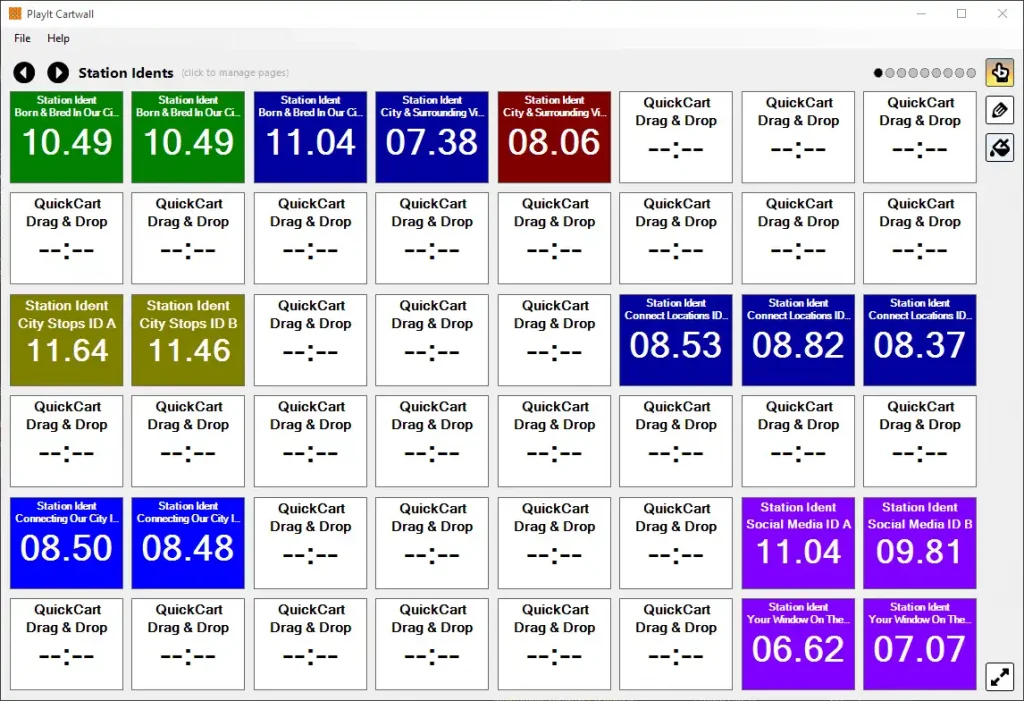1024x701 pixels.
Task: Play the Connecting Our City 08.50 cart
Action: click(67, 543)
